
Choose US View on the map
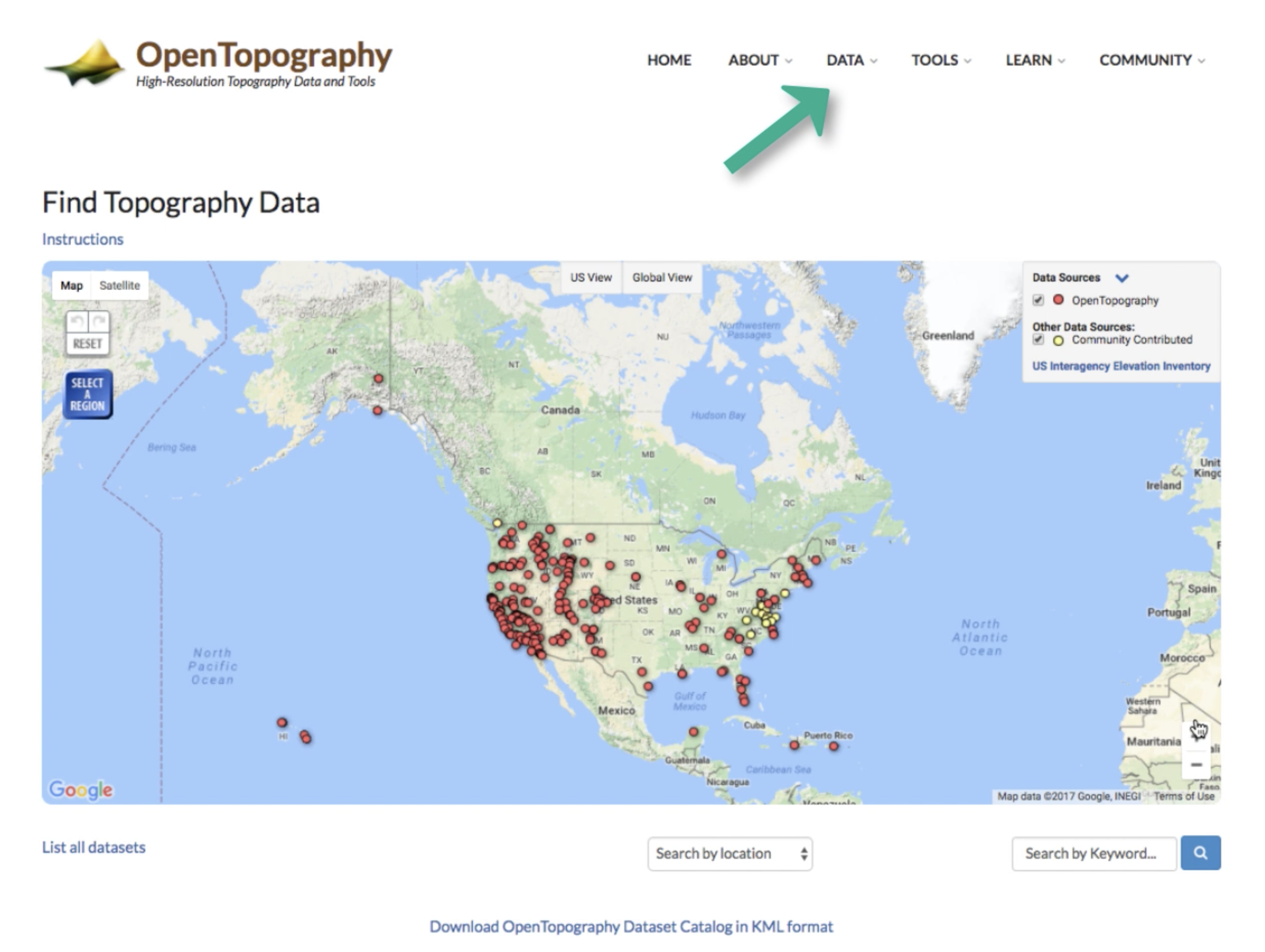[591, 277]
